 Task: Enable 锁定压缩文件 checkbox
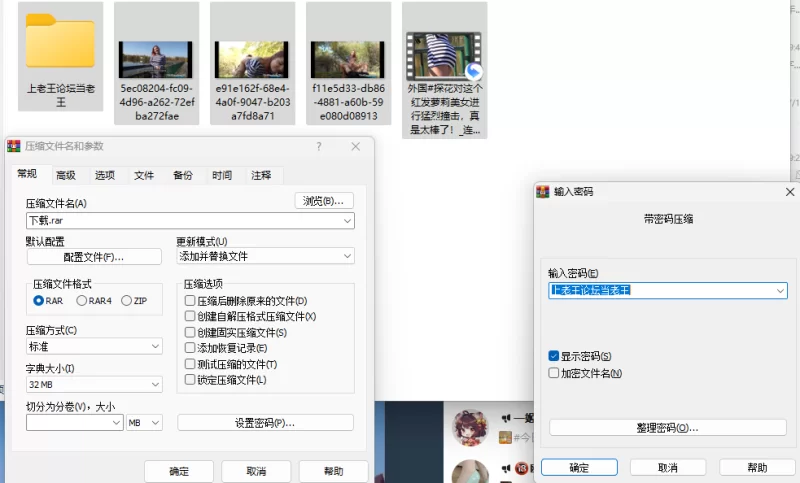(x=190, y=380)
